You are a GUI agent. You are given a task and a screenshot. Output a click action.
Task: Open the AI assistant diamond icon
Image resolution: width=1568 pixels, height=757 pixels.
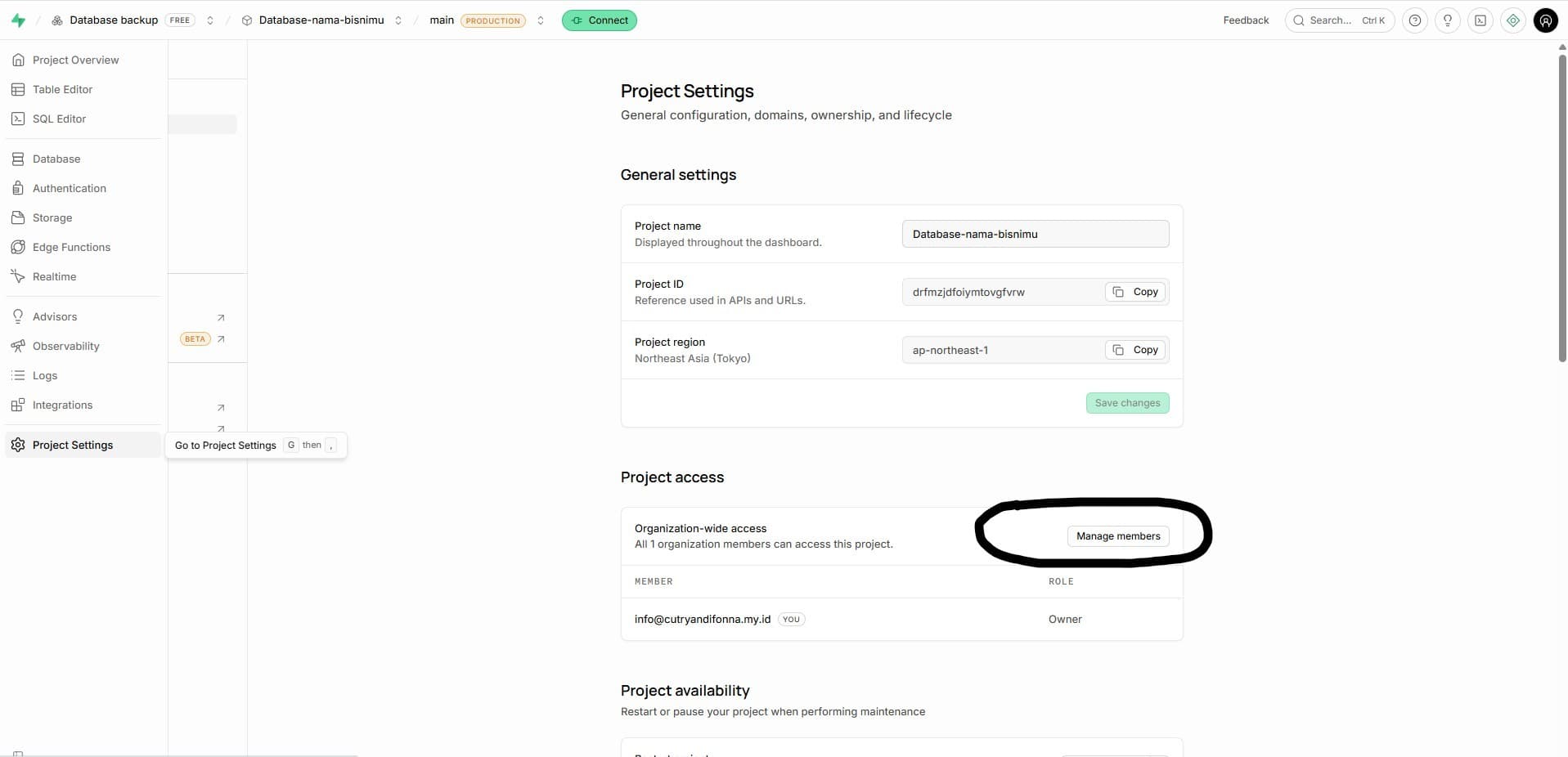click(1512, 20)
